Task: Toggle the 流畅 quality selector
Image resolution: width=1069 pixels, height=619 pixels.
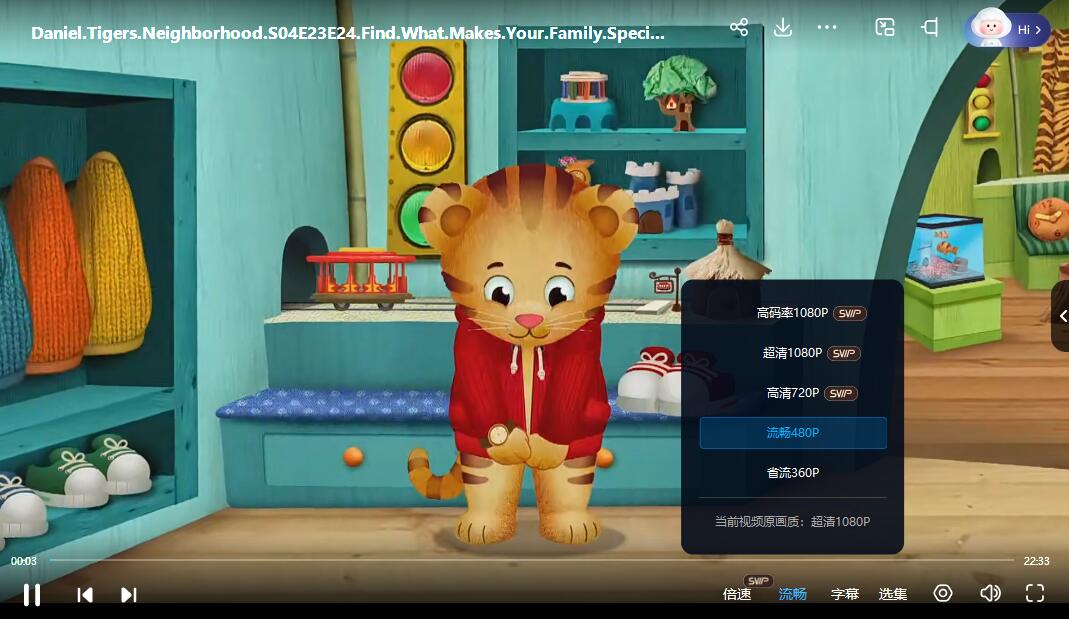Action: [792, 594]
